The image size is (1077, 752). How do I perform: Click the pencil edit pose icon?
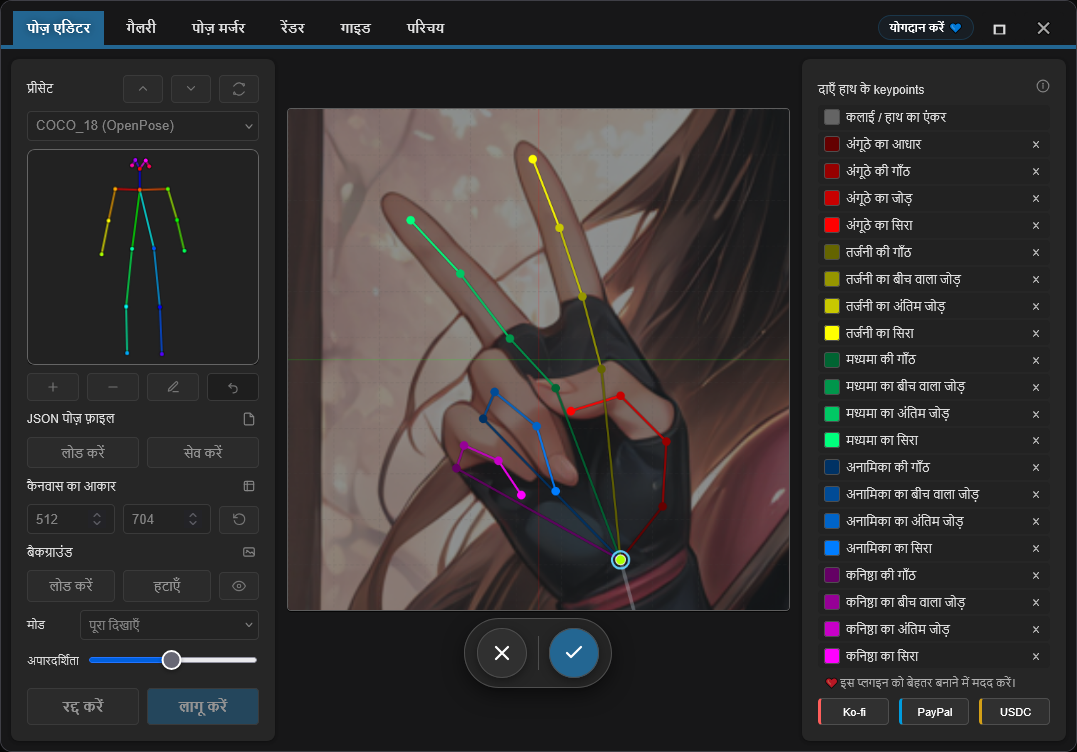pos(173,387)
